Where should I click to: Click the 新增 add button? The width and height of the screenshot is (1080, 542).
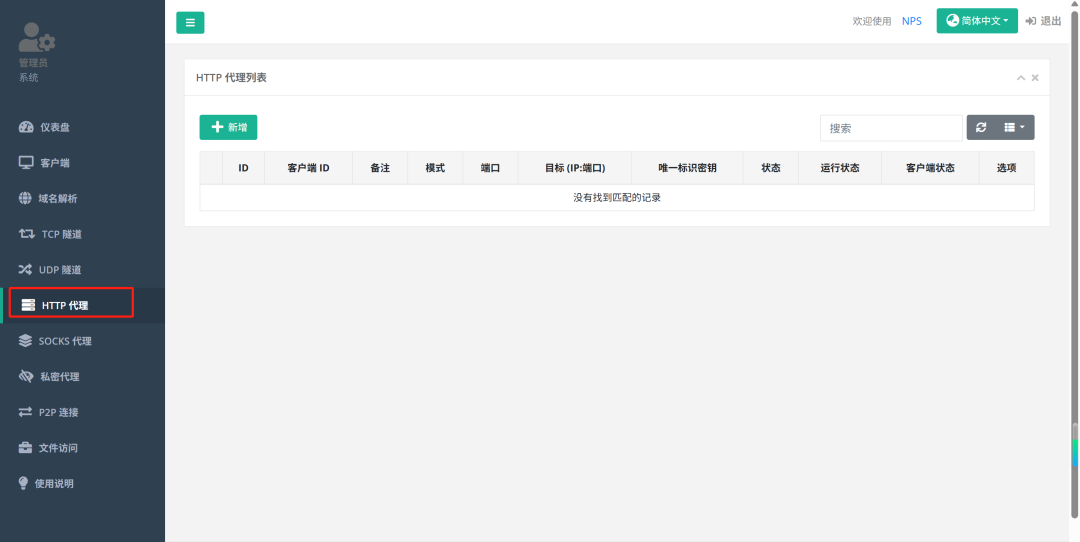pos(229,127)
